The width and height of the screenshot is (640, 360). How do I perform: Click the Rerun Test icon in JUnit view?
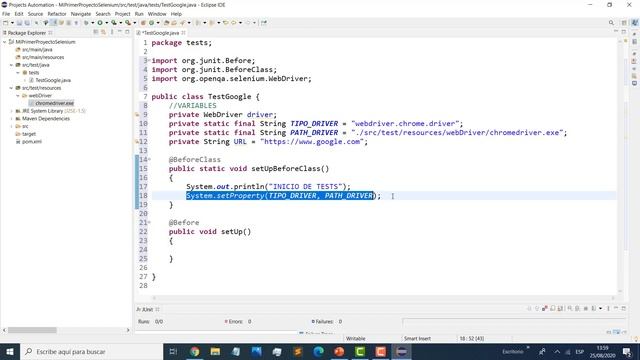[570, 309]
